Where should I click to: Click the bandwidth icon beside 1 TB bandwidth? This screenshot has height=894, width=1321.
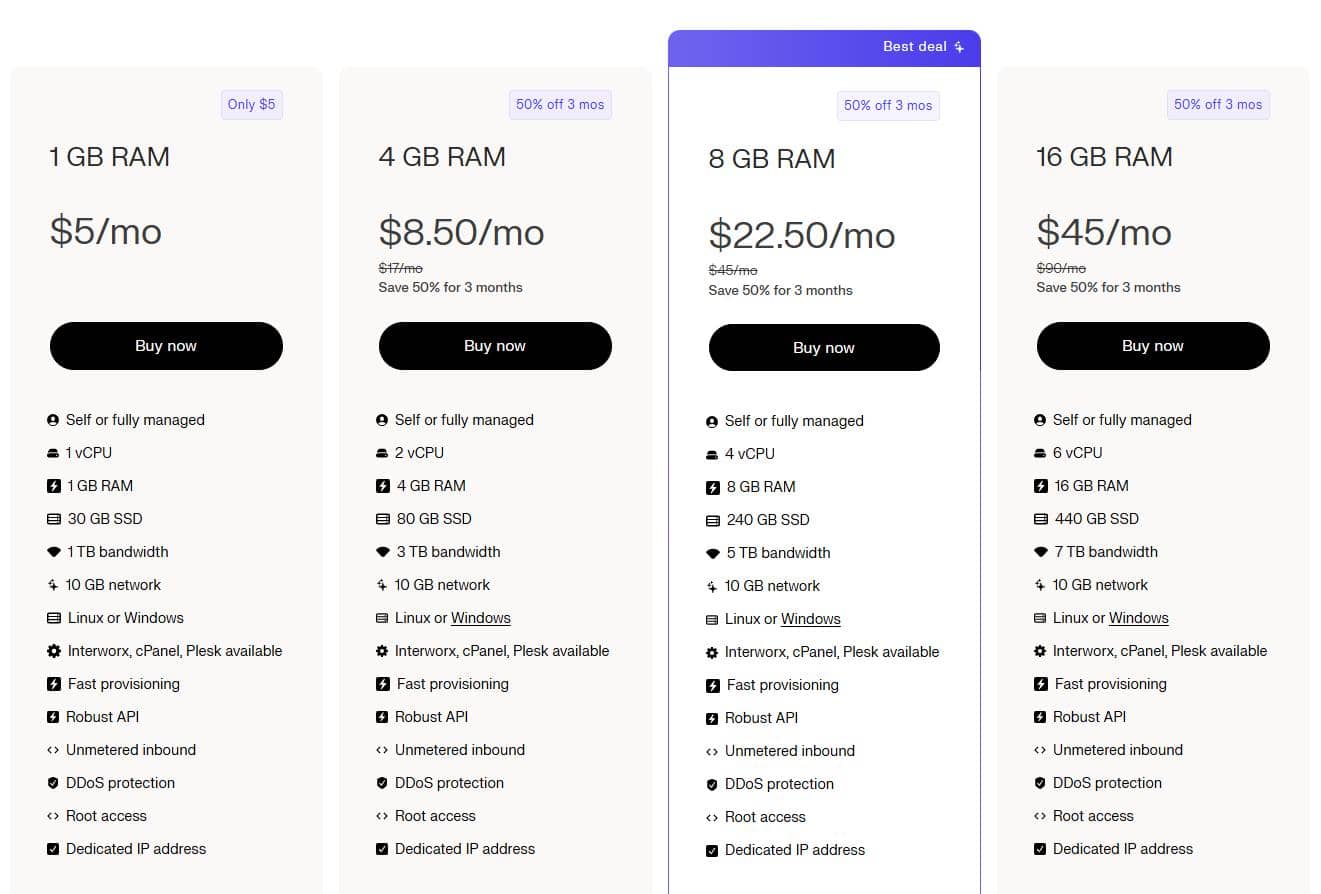[53, 552]
